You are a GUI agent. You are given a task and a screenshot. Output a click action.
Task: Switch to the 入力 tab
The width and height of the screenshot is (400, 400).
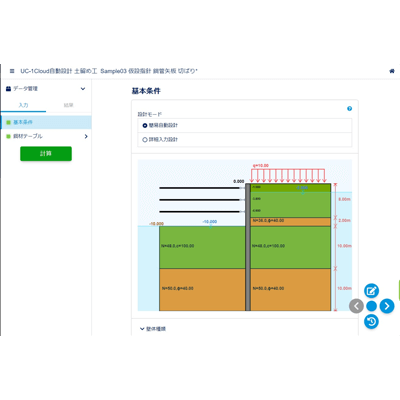[23, 105]
